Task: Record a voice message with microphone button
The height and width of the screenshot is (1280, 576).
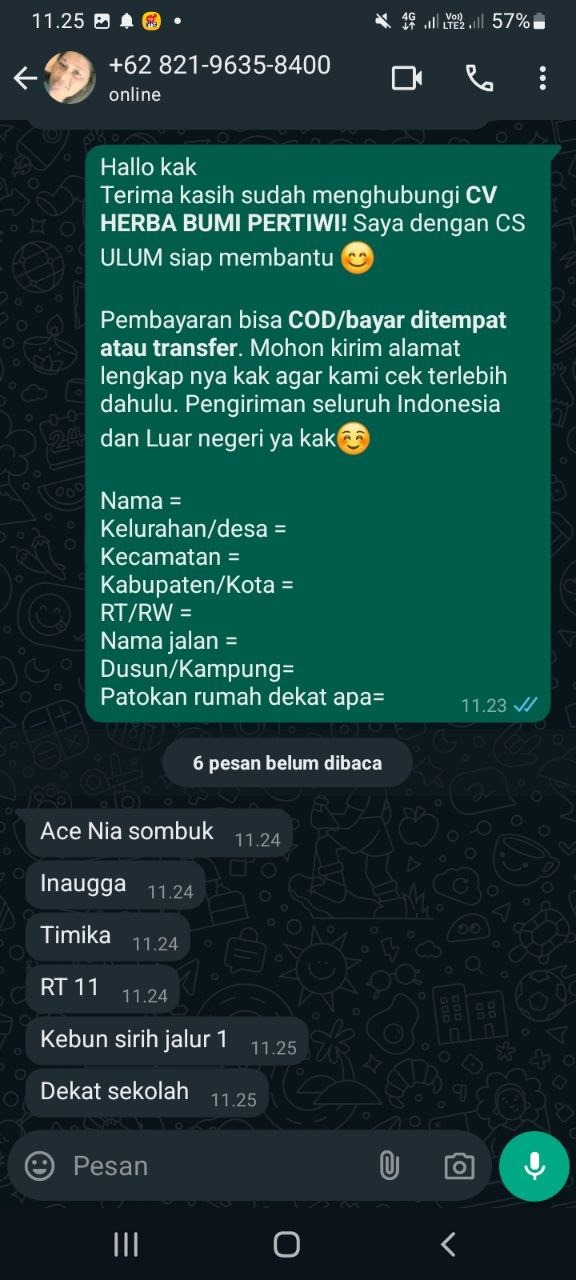Action: [534, 1166]
